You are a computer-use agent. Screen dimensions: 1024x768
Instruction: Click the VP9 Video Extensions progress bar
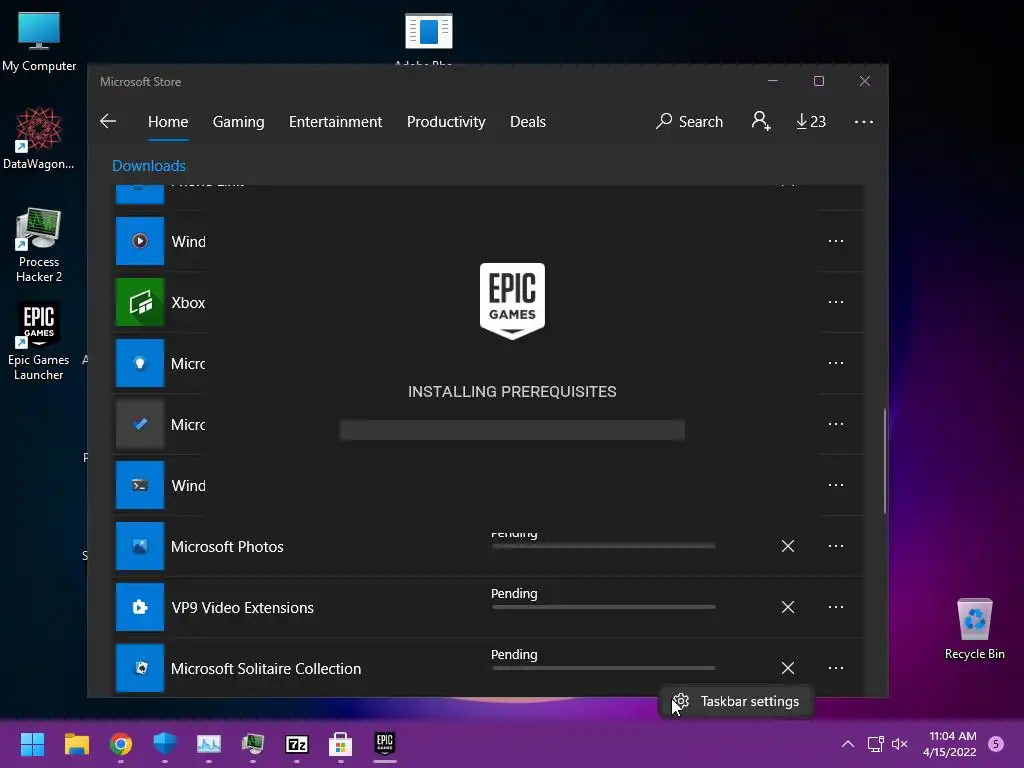point(603,607)
